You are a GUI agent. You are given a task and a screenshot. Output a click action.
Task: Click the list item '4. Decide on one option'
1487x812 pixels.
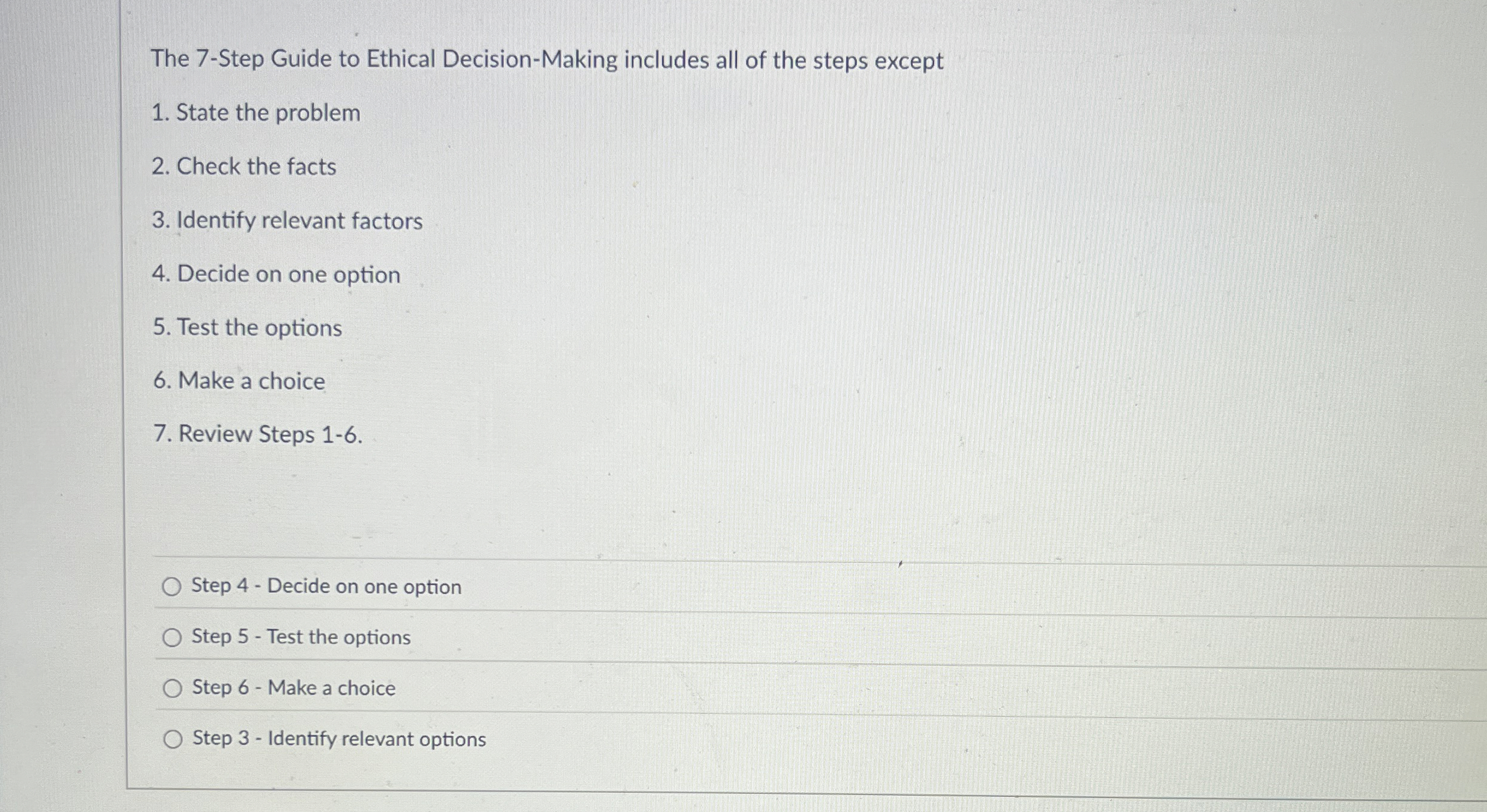(x=276, y=274)
